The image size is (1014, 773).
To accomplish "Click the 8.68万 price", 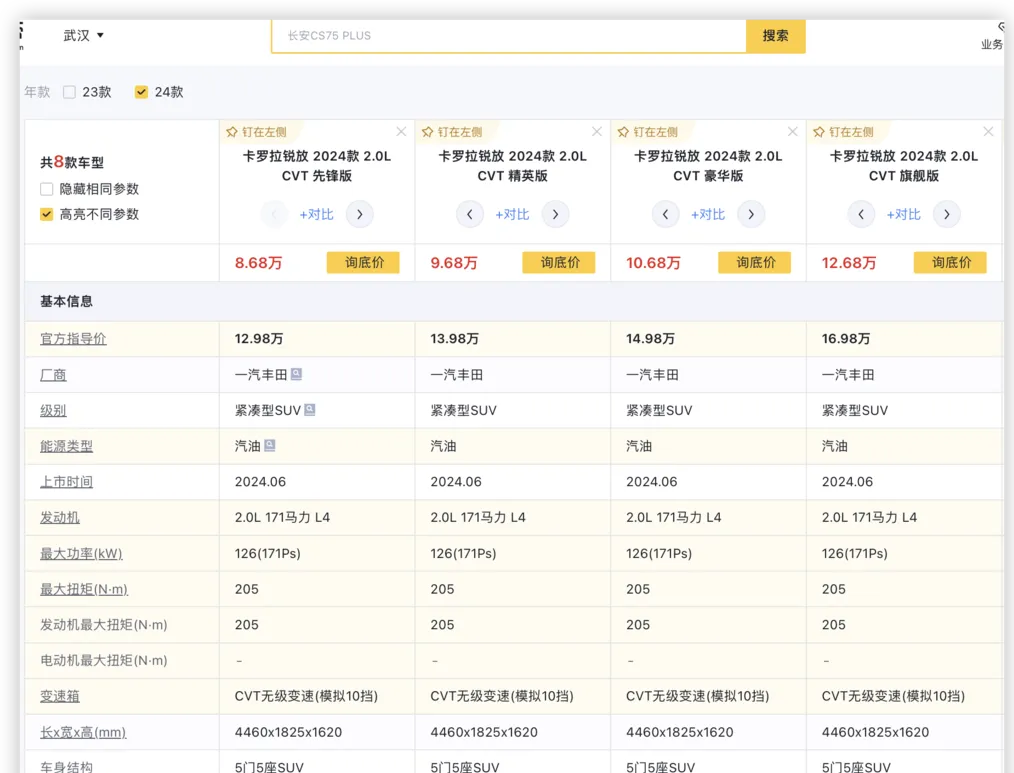I will click(258, 263).
